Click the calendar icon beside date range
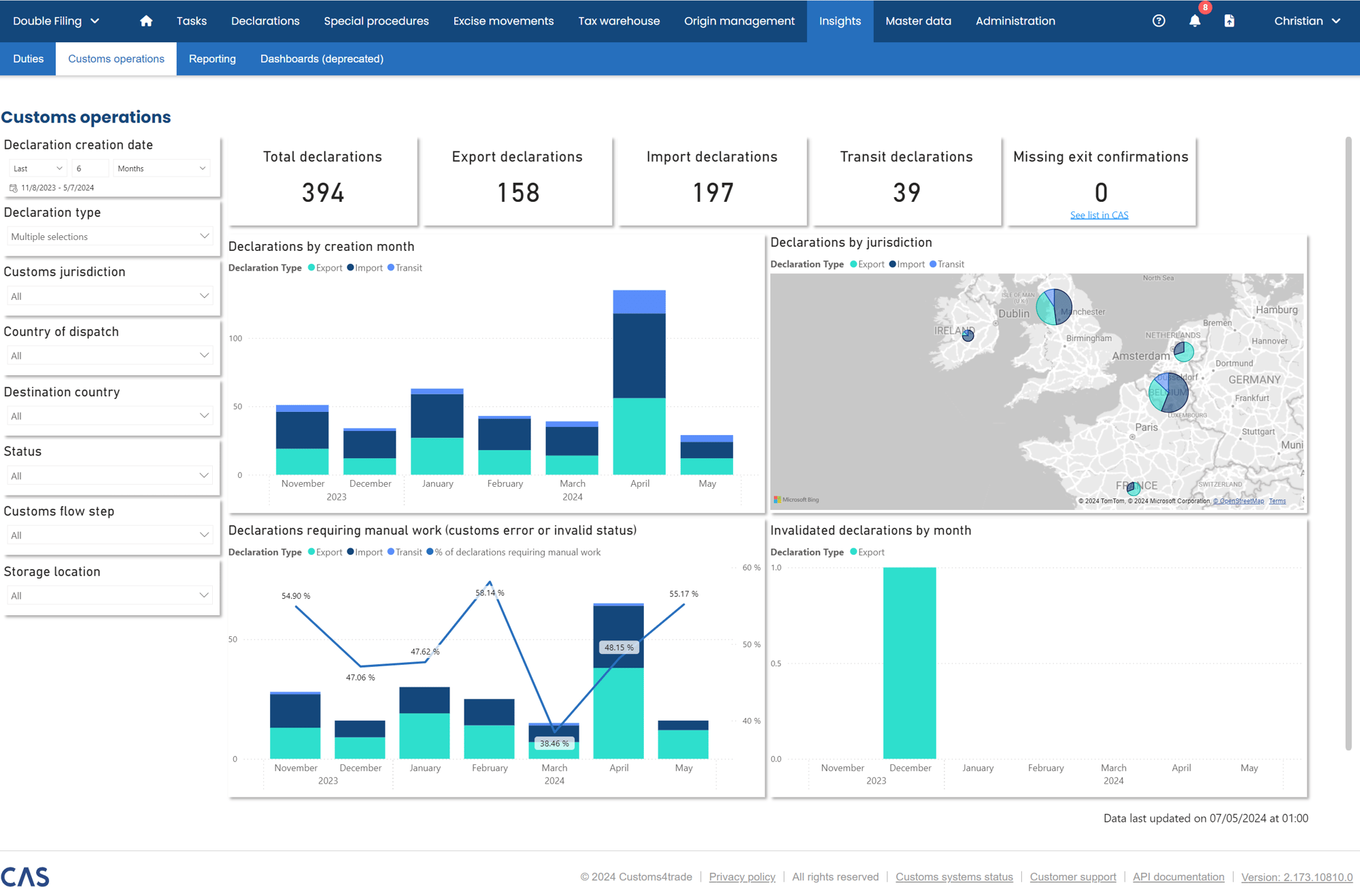1360x896 pixels. pos(13,188)
